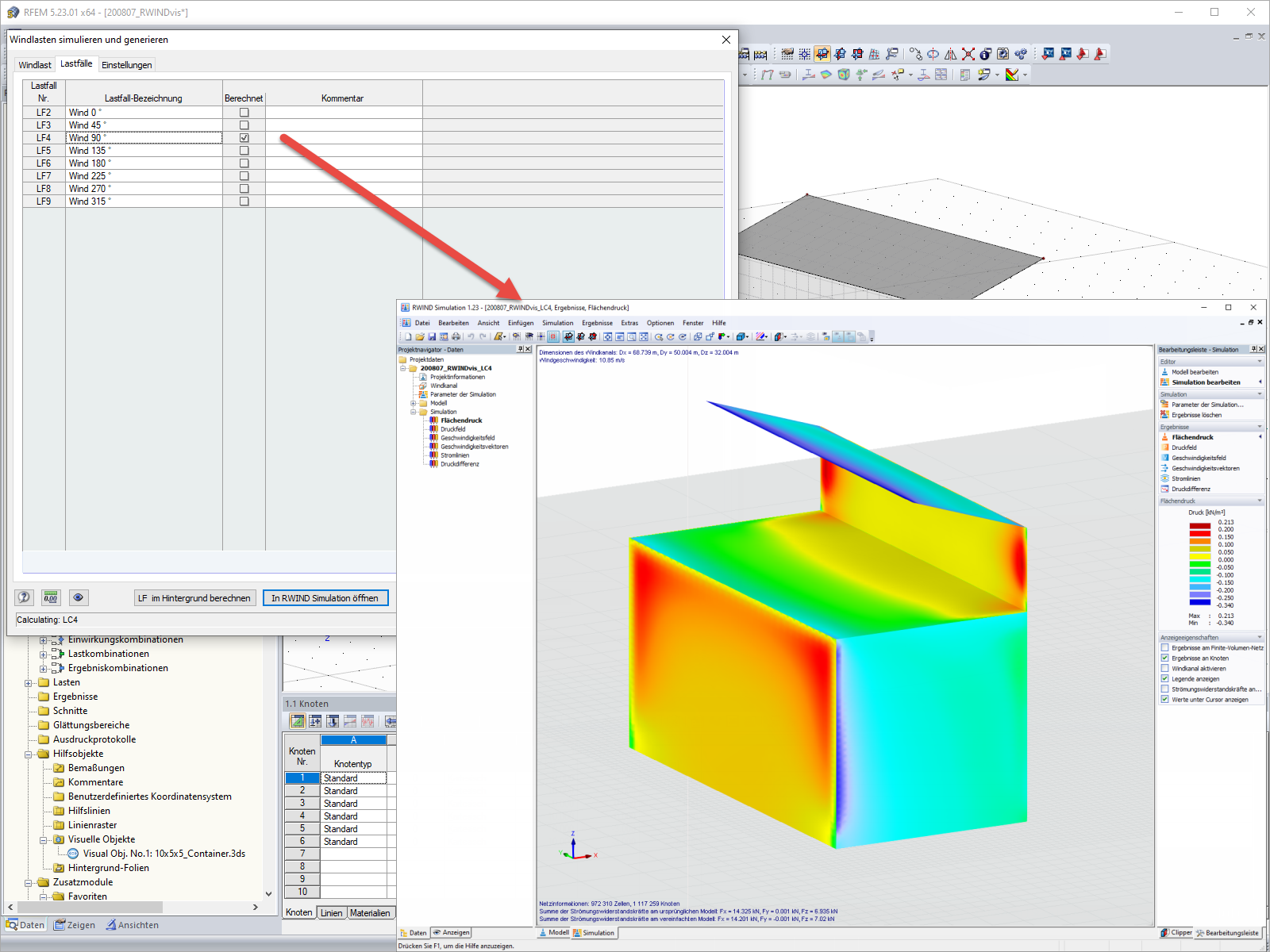The height and width of the screenshot is (952, 1270).
Task: Click the mirror icon in RFEM toolbar
Action: (951, 54)
